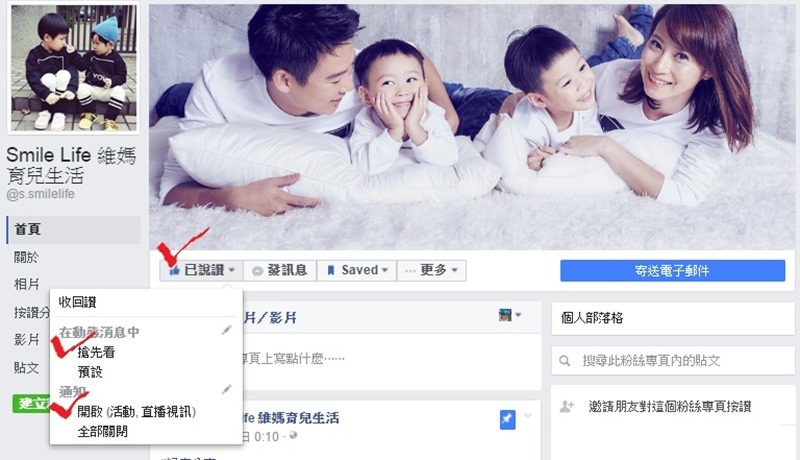Expand the 更多 dropdown
800x460 pixels.
[x=454, y=270]
